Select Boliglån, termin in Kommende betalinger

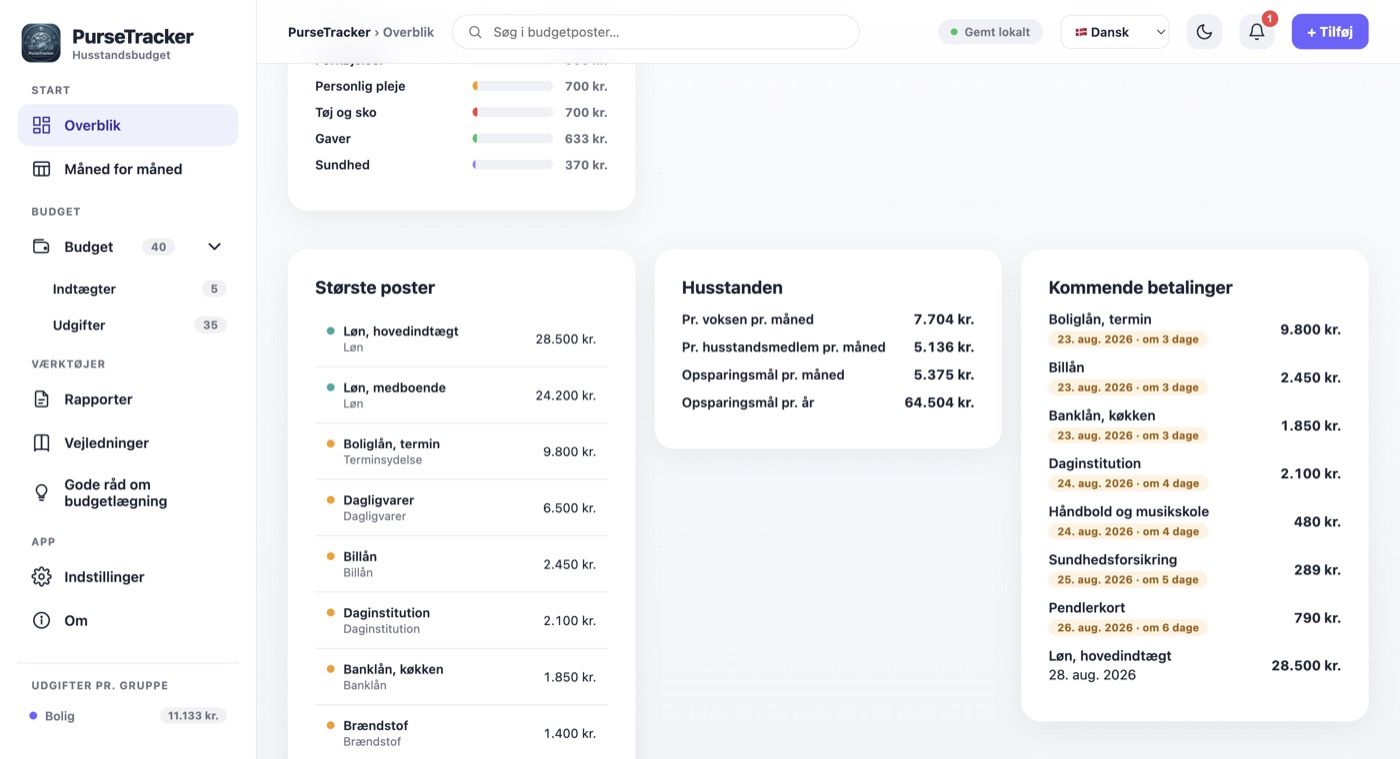(x=1194, y=329)
